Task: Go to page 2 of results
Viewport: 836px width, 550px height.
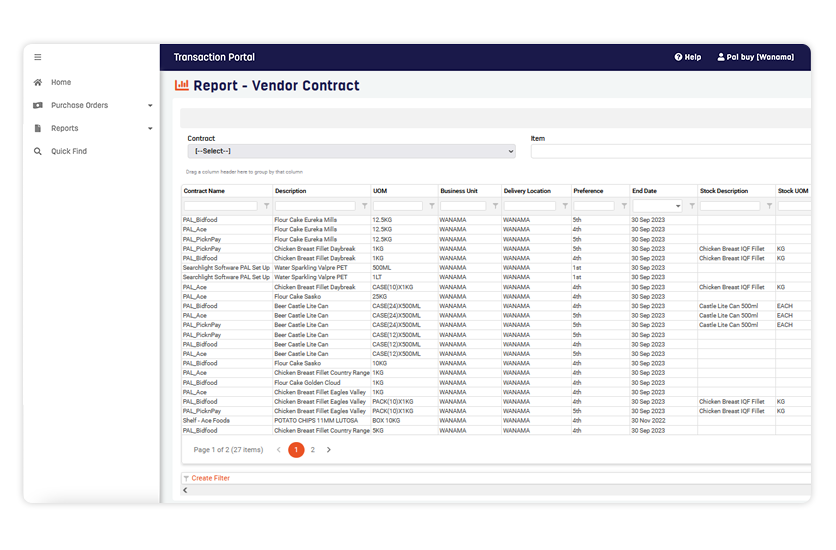Action: point(313,450)
